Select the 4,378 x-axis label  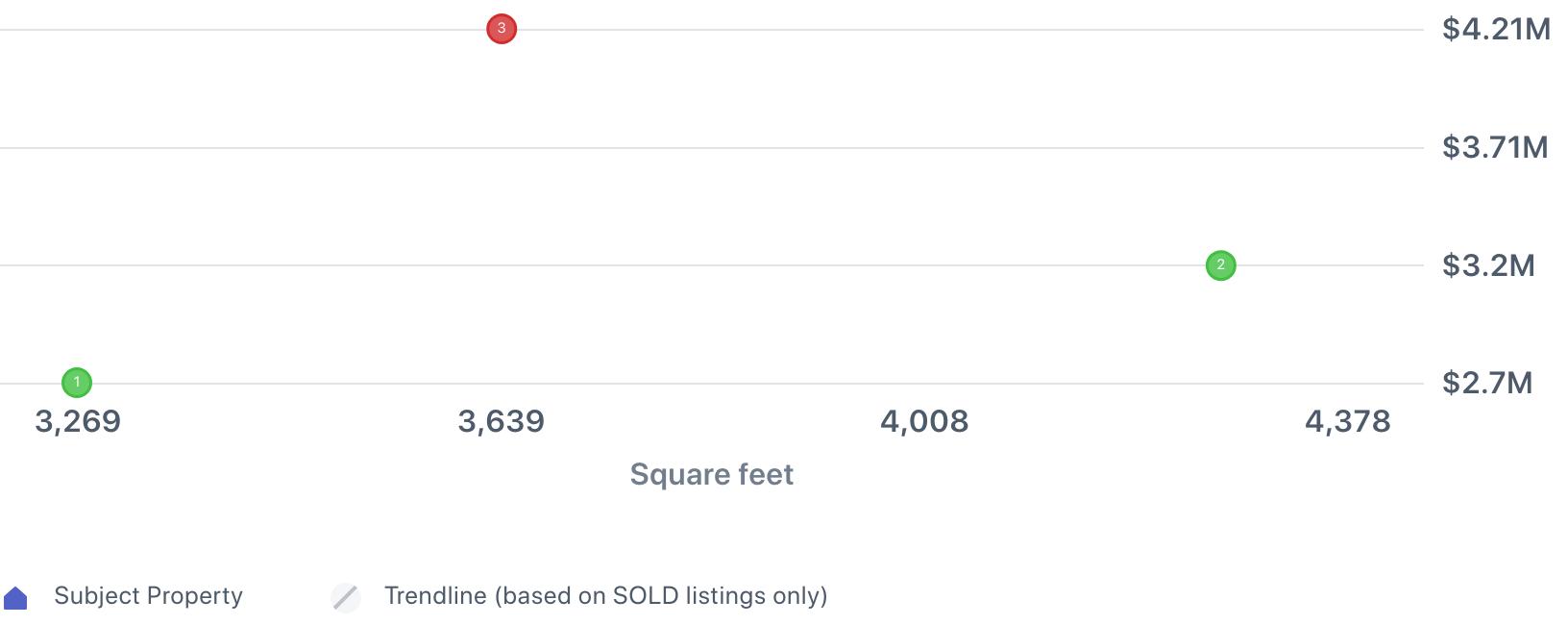pos(1347,421)
